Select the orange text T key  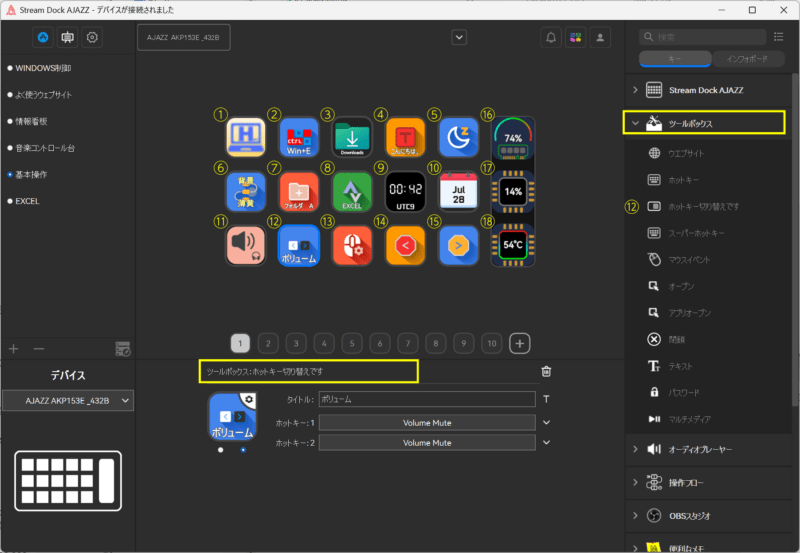point(405,137)
